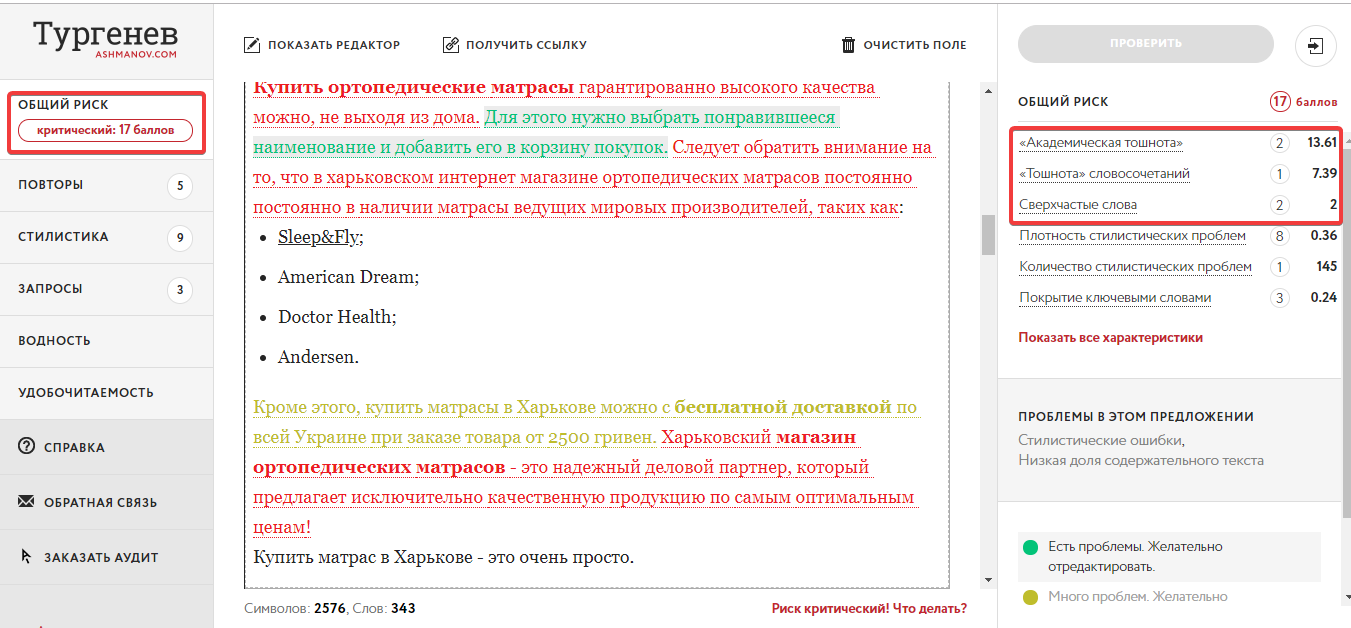Screen dimensions: 1351x628
Task: Click the Стилистика count badge 9
Action: [180, 237]
